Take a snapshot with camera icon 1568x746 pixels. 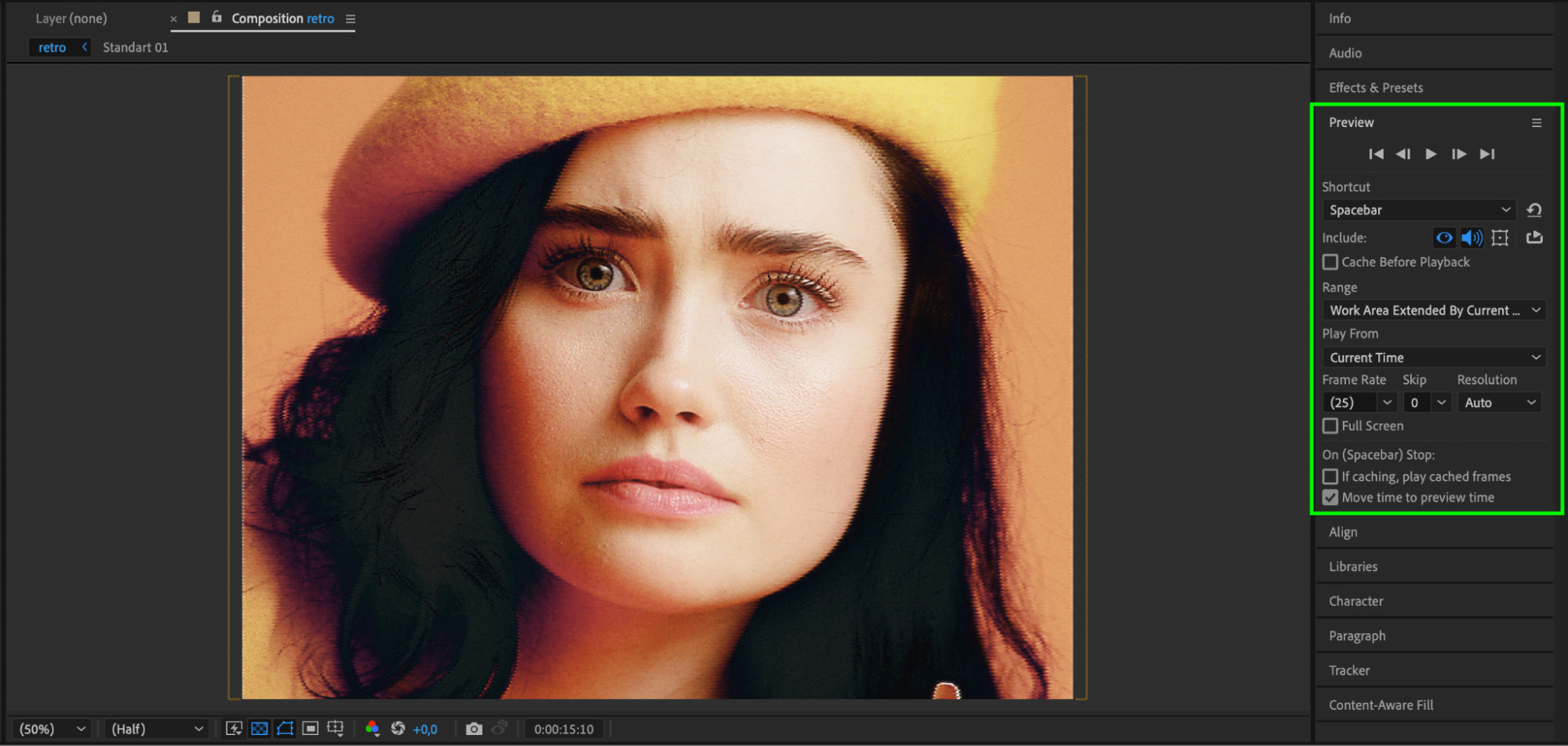474,729
